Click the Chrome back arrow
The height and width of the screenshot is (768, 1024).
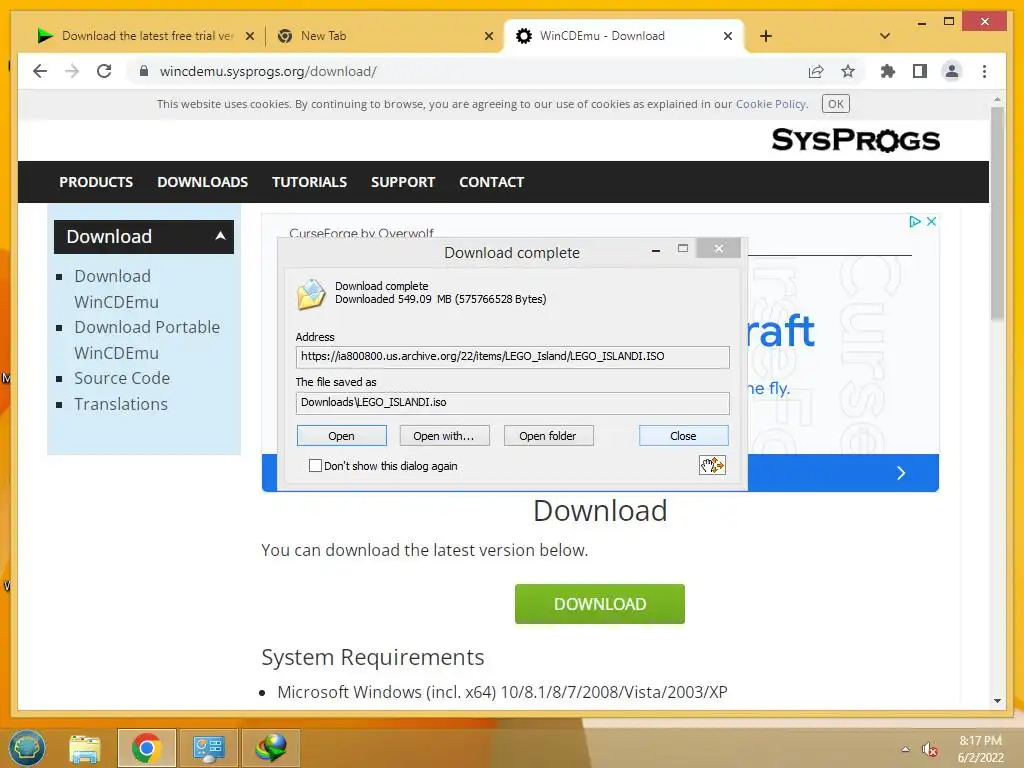[40, 71]
